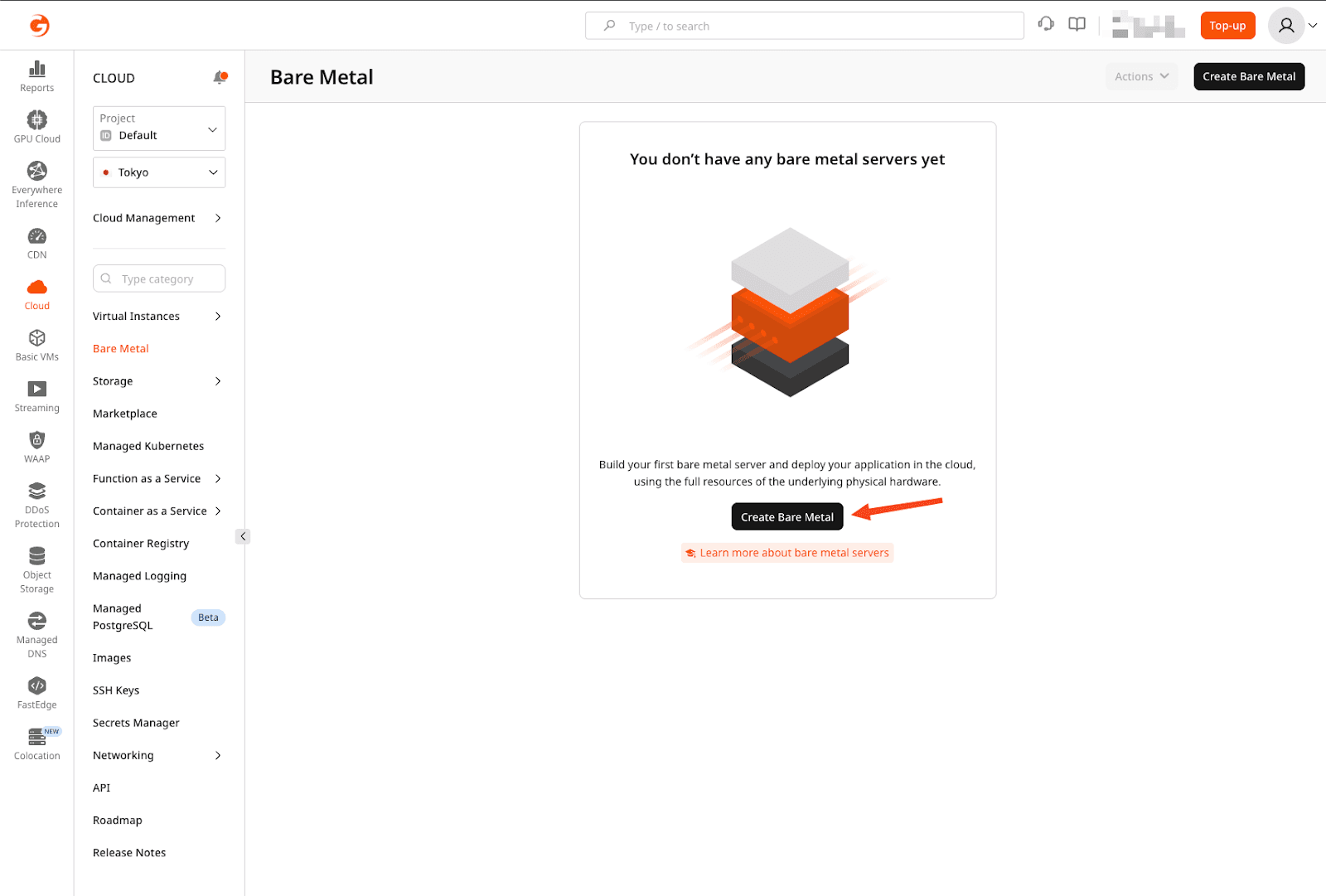The image size is (1326, 896).
Task: Collapse the Cloud side panel
Action: pos(243,536)
